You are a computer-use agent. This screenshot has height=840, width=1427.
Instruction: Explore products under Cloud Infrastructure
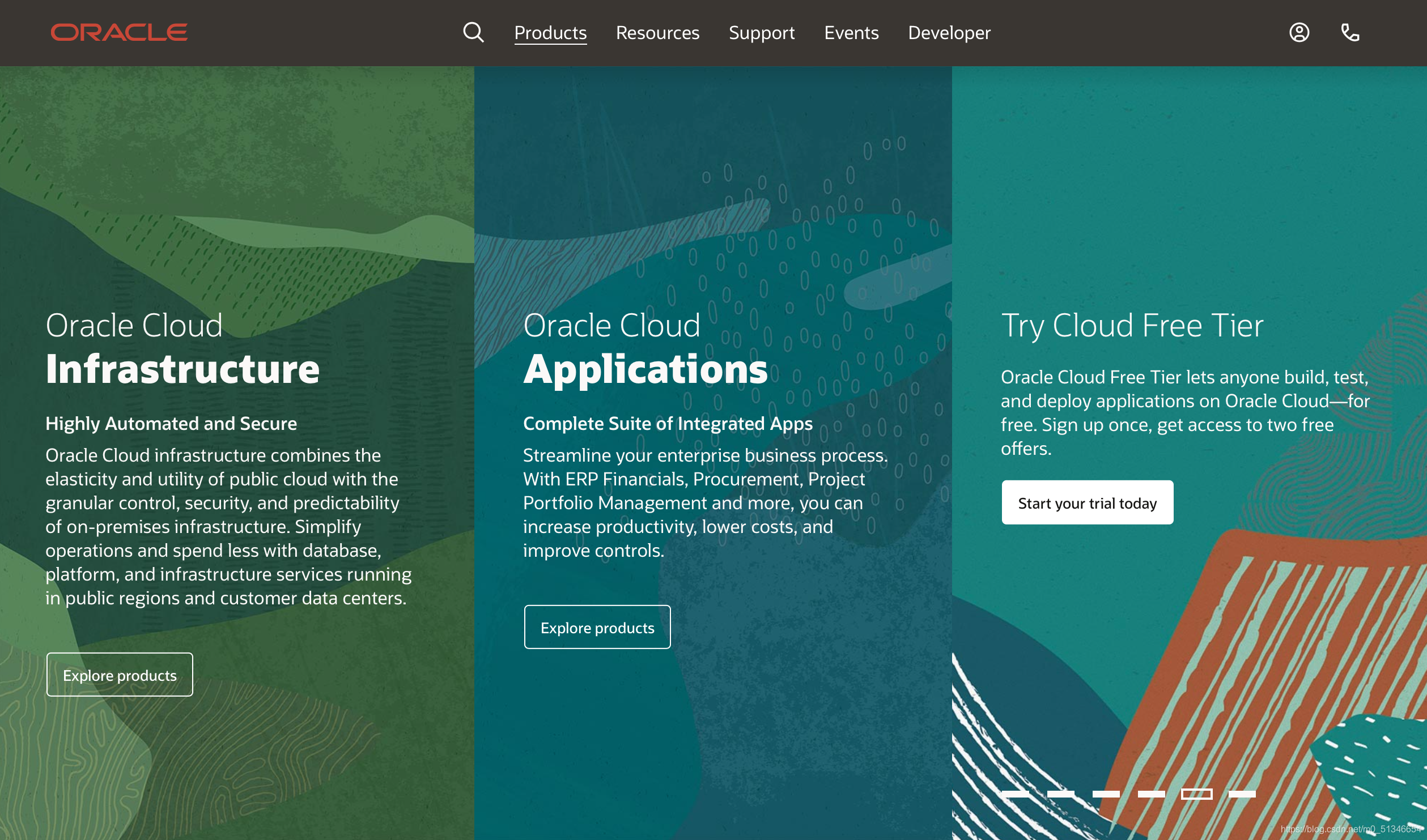(x=120, y=675)
